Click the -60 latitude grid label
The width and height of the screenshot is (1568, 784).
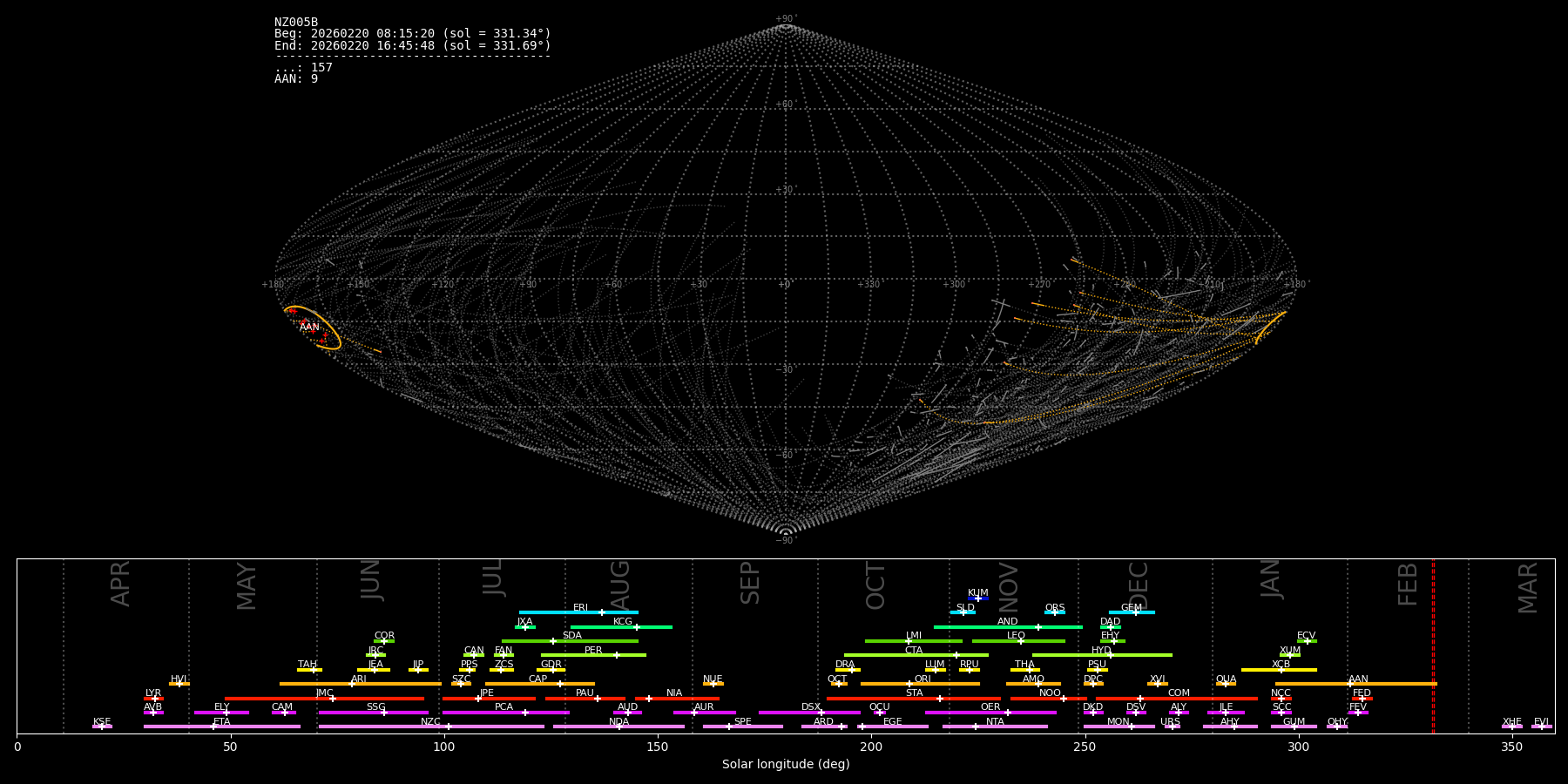click(x=786, y=455)
